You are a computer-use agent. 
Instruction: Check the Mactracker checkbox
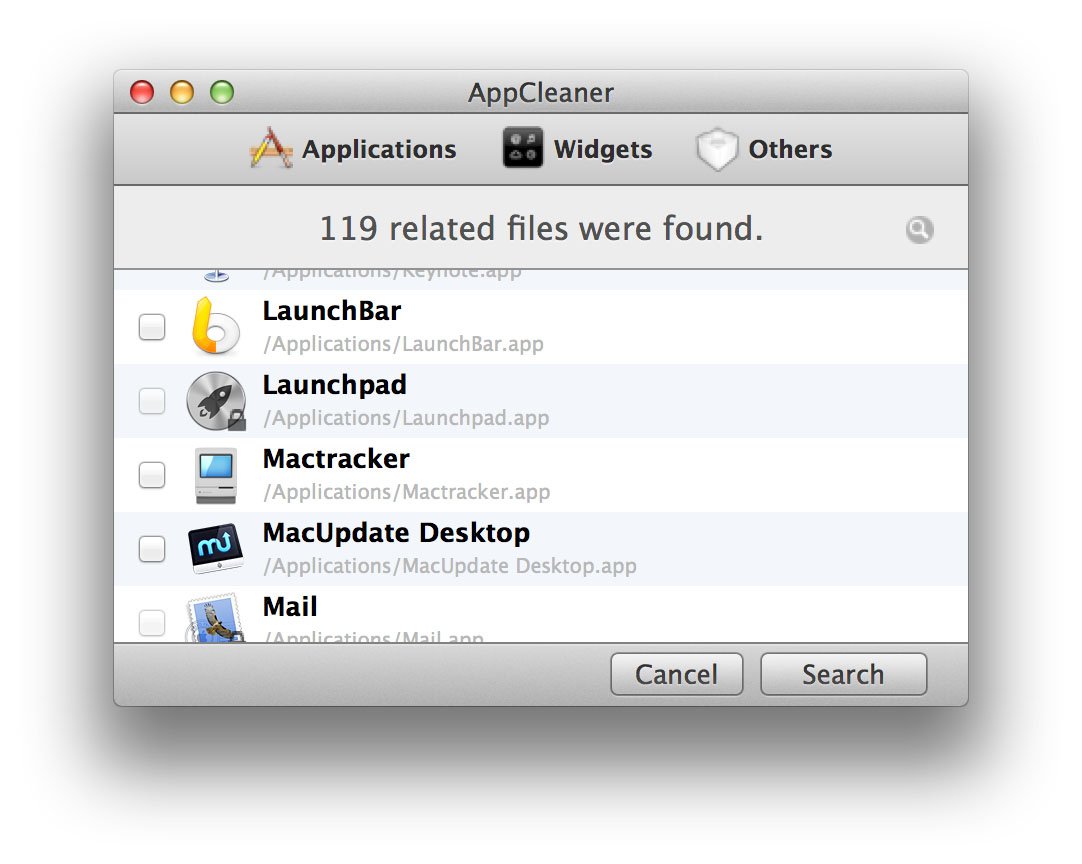[152, 475]
